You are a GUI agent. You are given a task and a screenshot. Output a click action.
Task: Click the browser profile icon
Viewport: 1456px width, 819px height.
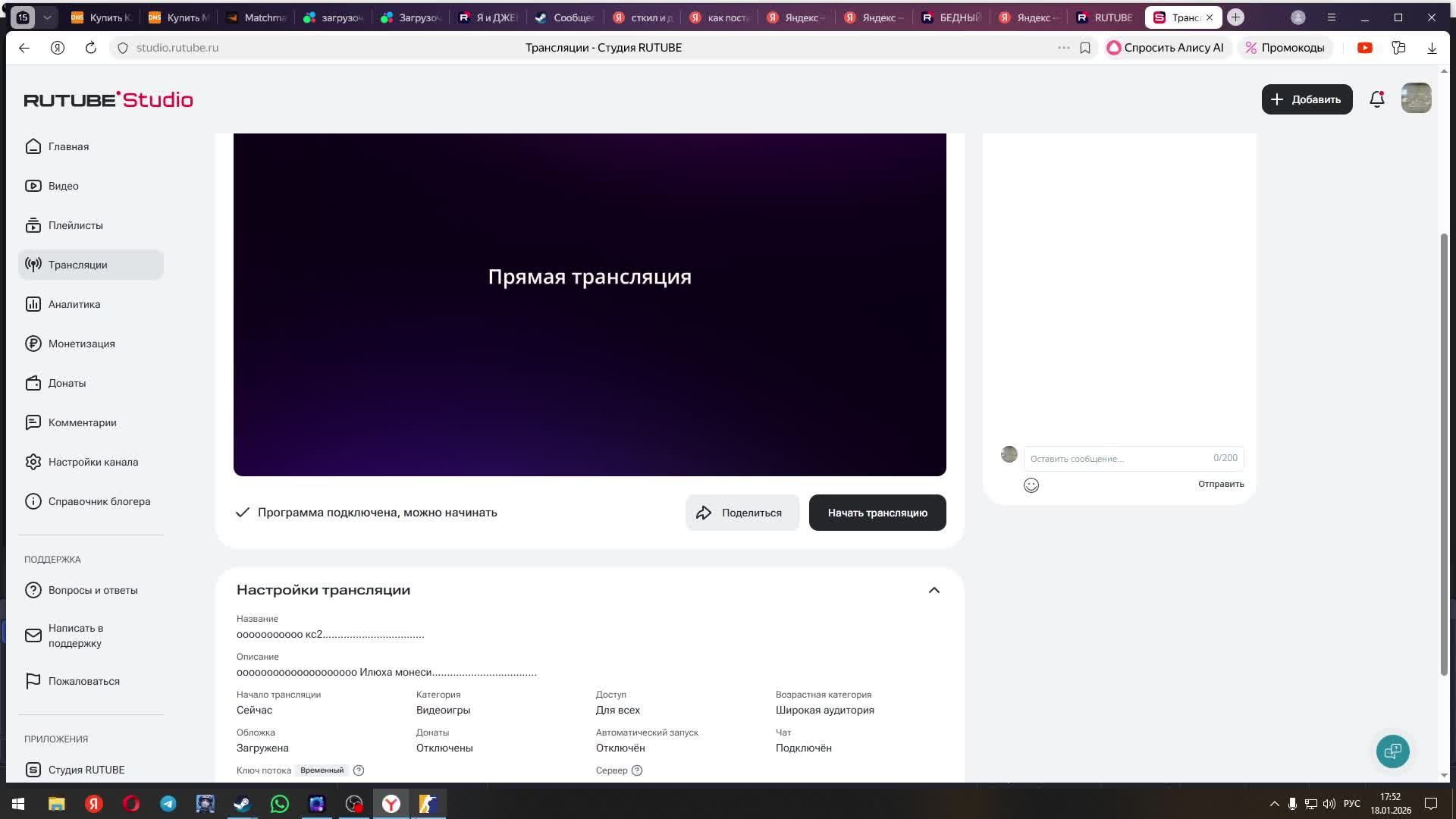(x=1298, y=17)
